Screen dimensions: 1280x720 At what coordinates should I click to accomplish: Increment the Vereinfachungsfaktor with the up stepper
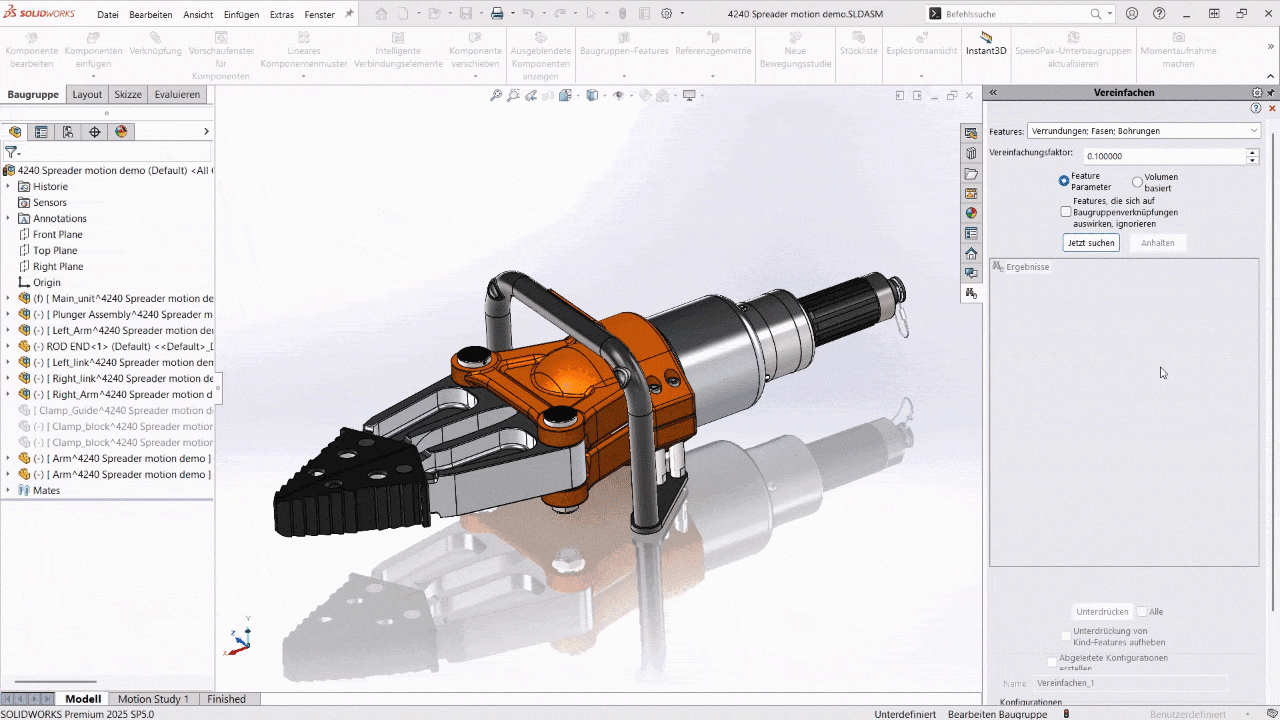pos(1250,151)
